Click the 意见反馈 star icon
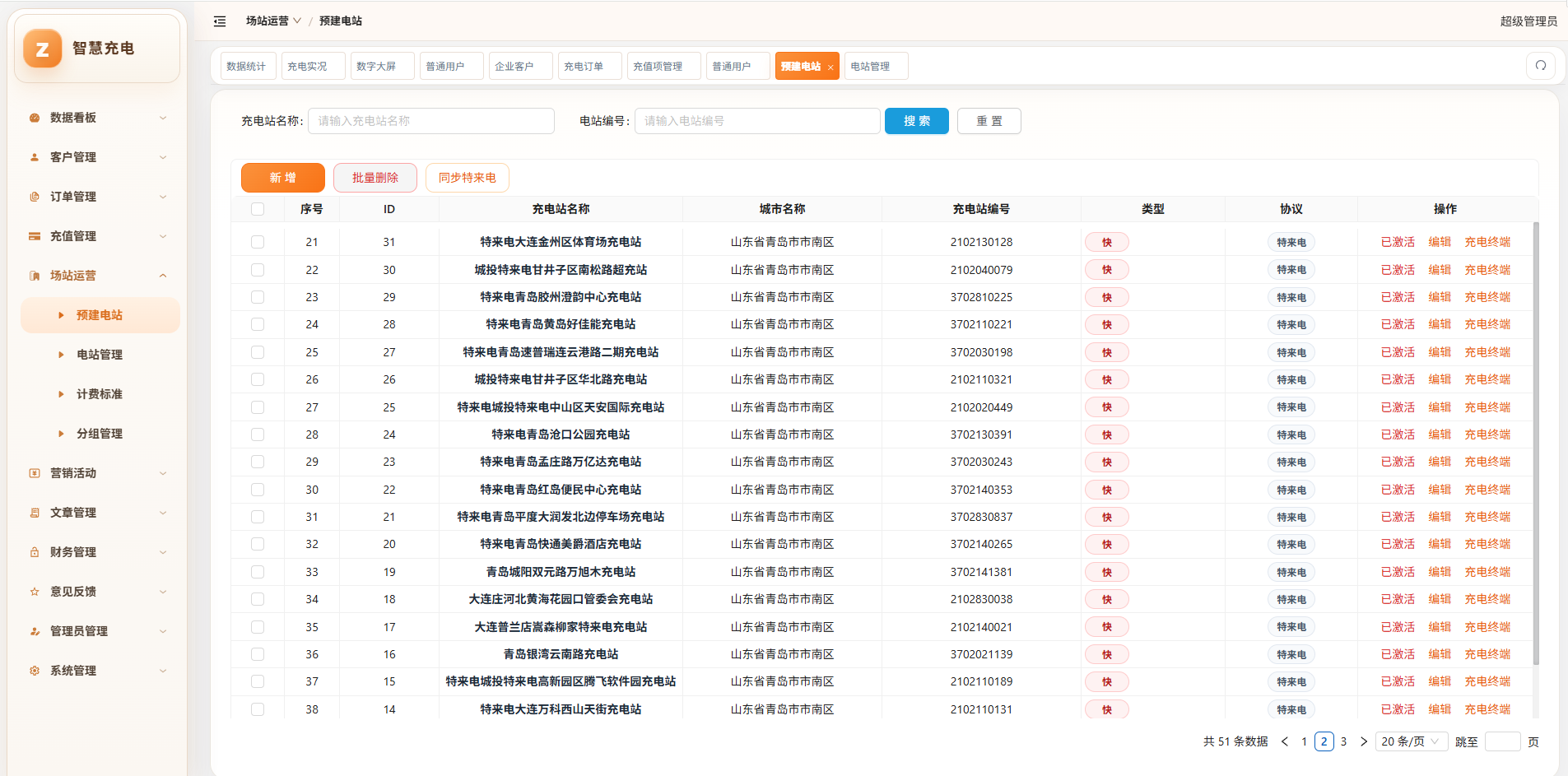The width and height of the screenshot is (1568, 776). [x=35, y=592]
